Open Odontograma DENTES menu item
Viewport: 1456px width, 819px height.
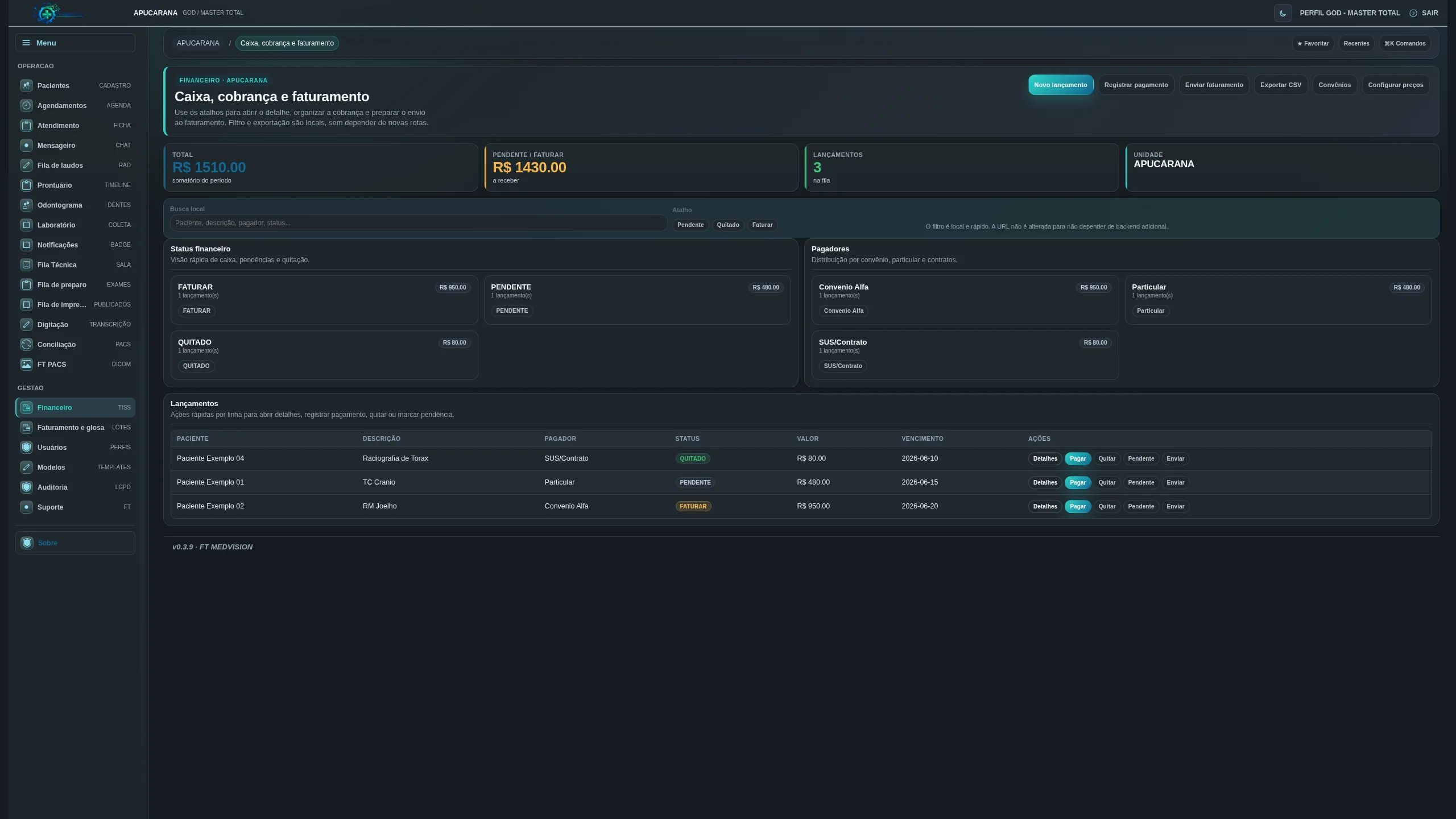pyautogui.click(x=75, y=205)
